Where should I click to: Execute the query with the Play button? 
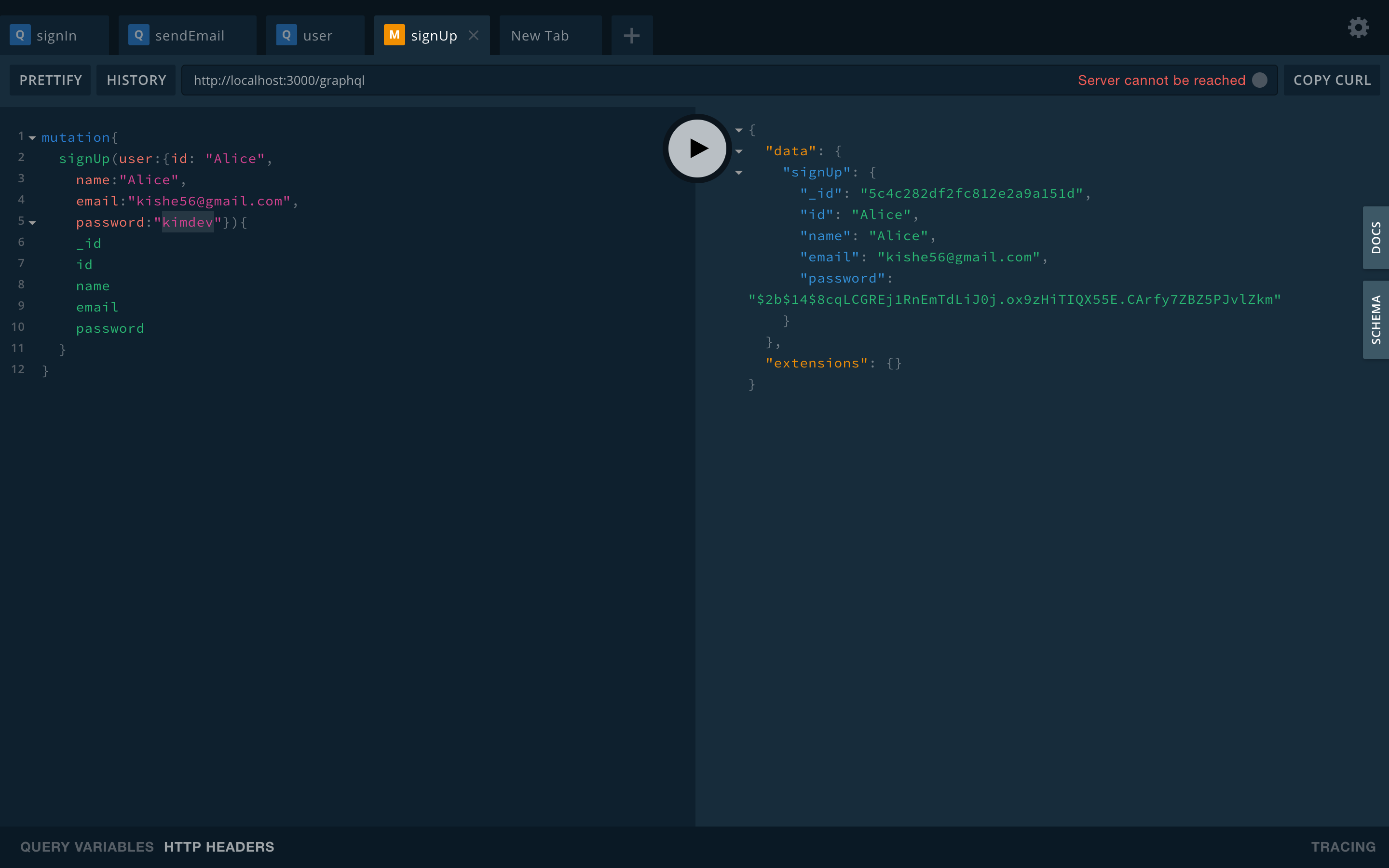coord(696,148)
